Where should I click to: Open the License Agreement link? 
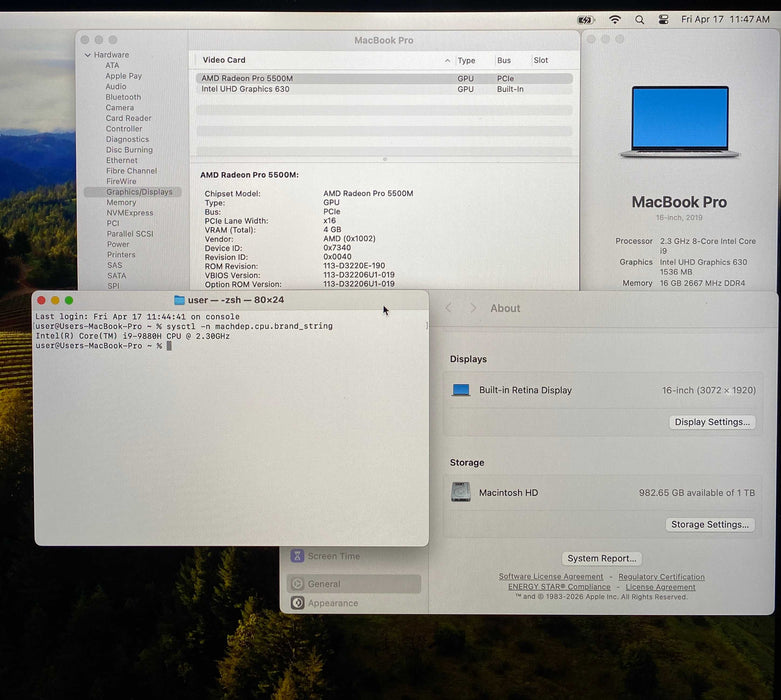(660, 587)
